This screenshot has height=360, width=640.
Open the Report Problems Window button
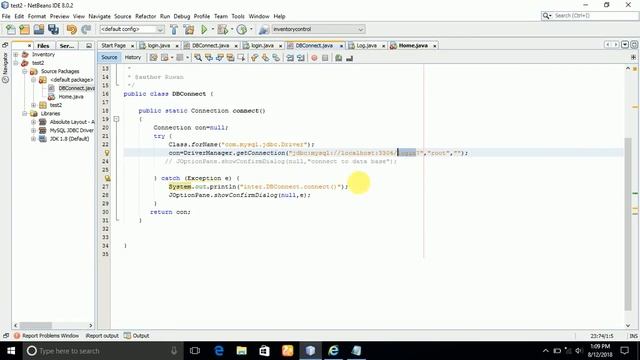pyautogui.click(x=46, y=336)
